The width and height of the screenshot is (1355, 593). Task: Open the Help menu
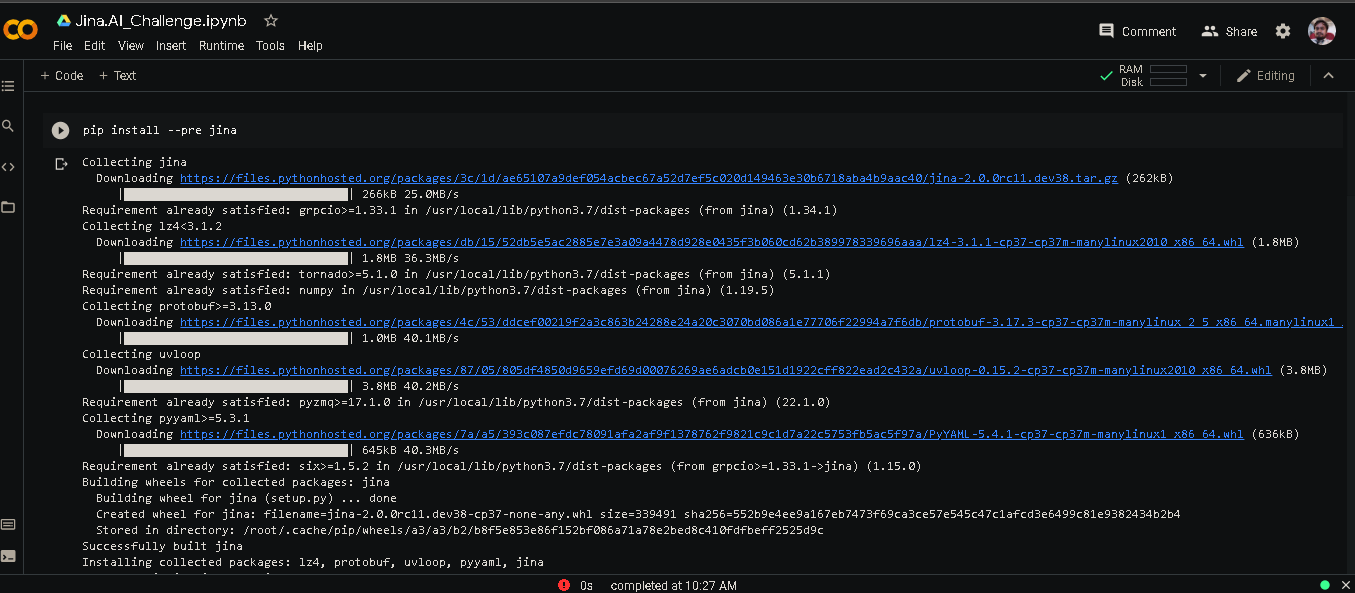[x=310, y=46]
